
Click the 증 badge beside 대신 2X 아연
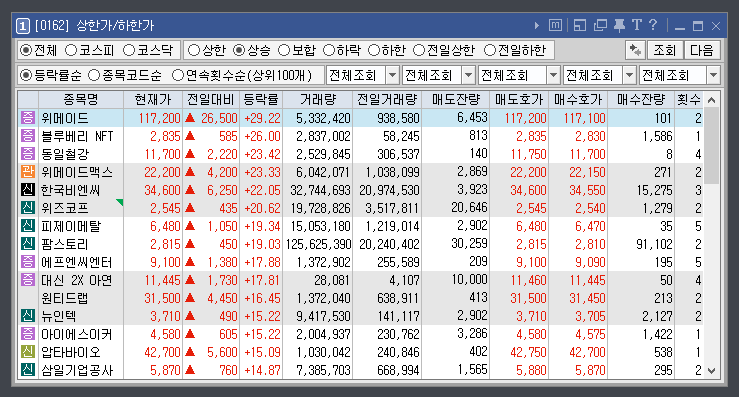28,280
